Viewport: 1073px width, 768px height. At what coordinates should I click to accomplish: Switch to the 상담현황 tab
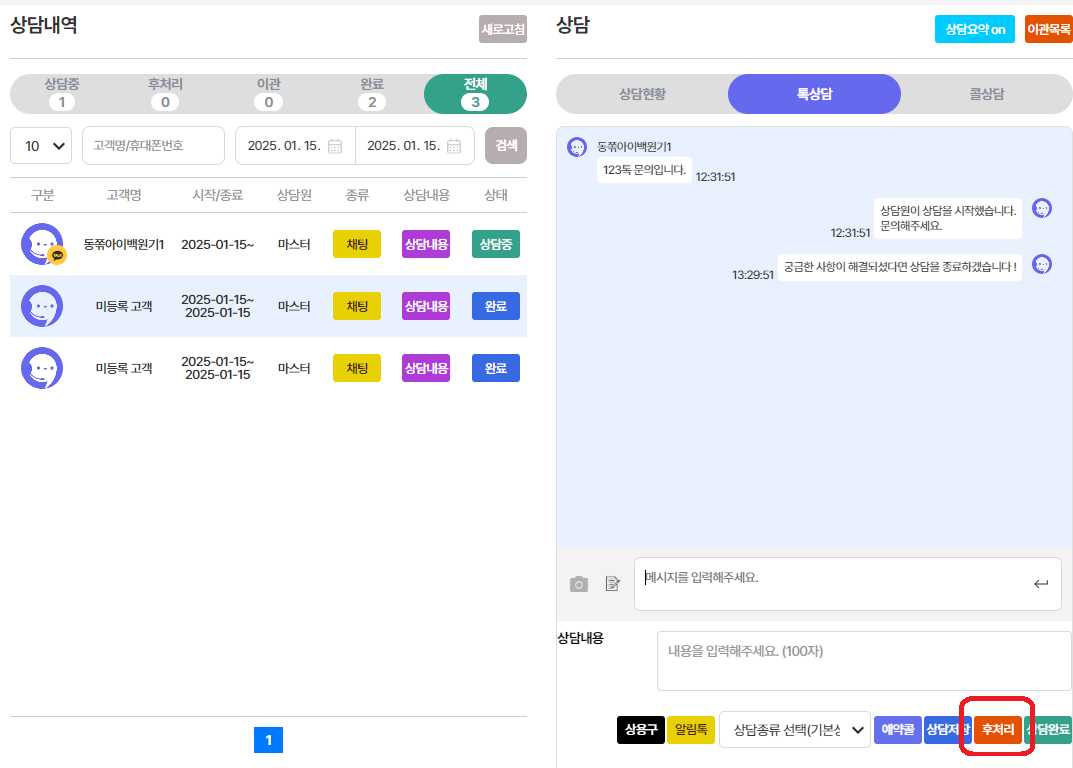tap(642, 94)
